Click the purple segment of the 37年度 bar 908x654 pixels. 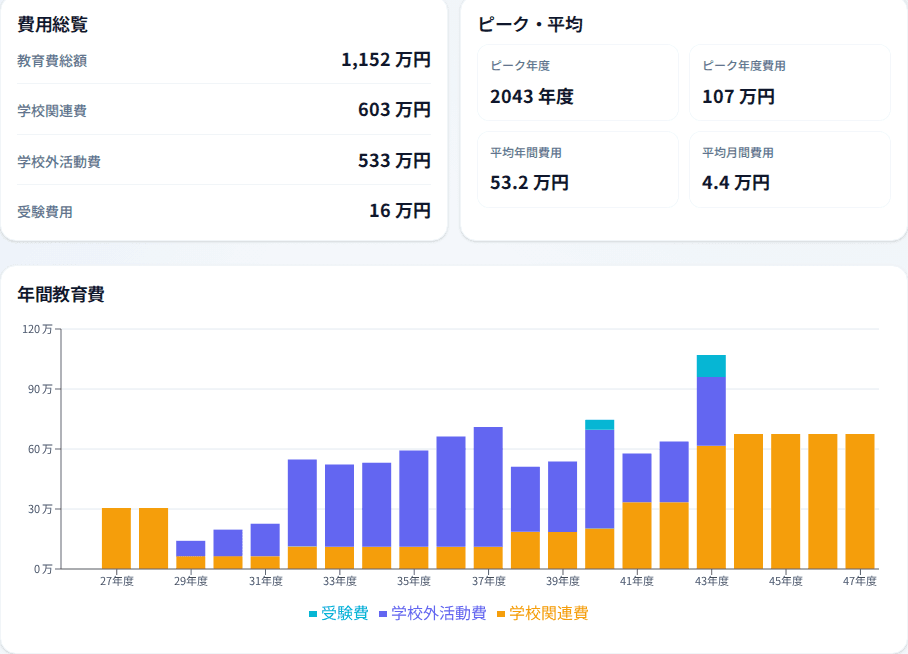click(488, 487)
